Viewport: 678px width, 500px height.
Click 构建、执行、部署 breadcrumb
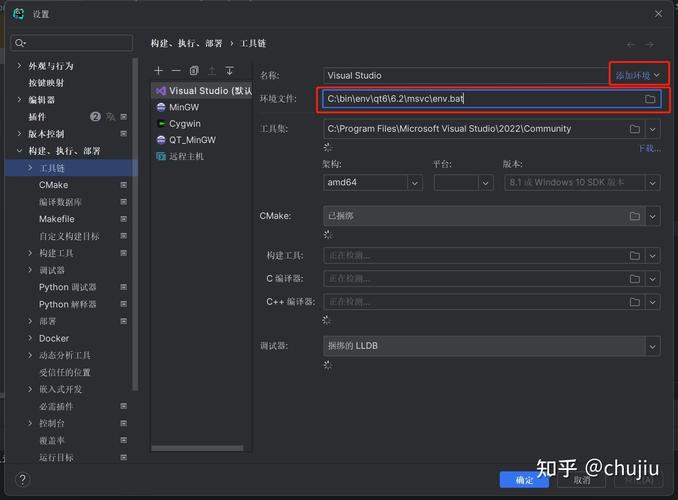click(x=186, y=43)
